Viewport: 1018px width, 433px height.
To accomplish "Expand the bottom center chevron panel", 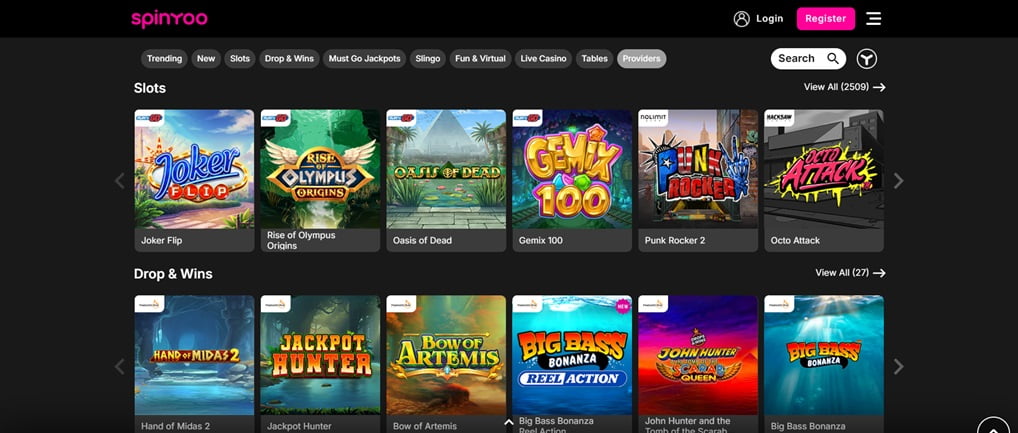I will click(509, 422).
